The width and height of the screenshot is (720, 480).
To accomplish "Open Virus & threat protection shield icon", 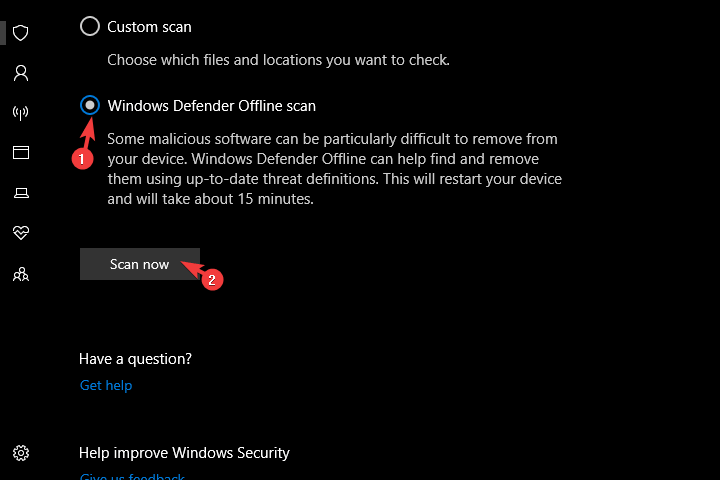I will tap(21, 33).
